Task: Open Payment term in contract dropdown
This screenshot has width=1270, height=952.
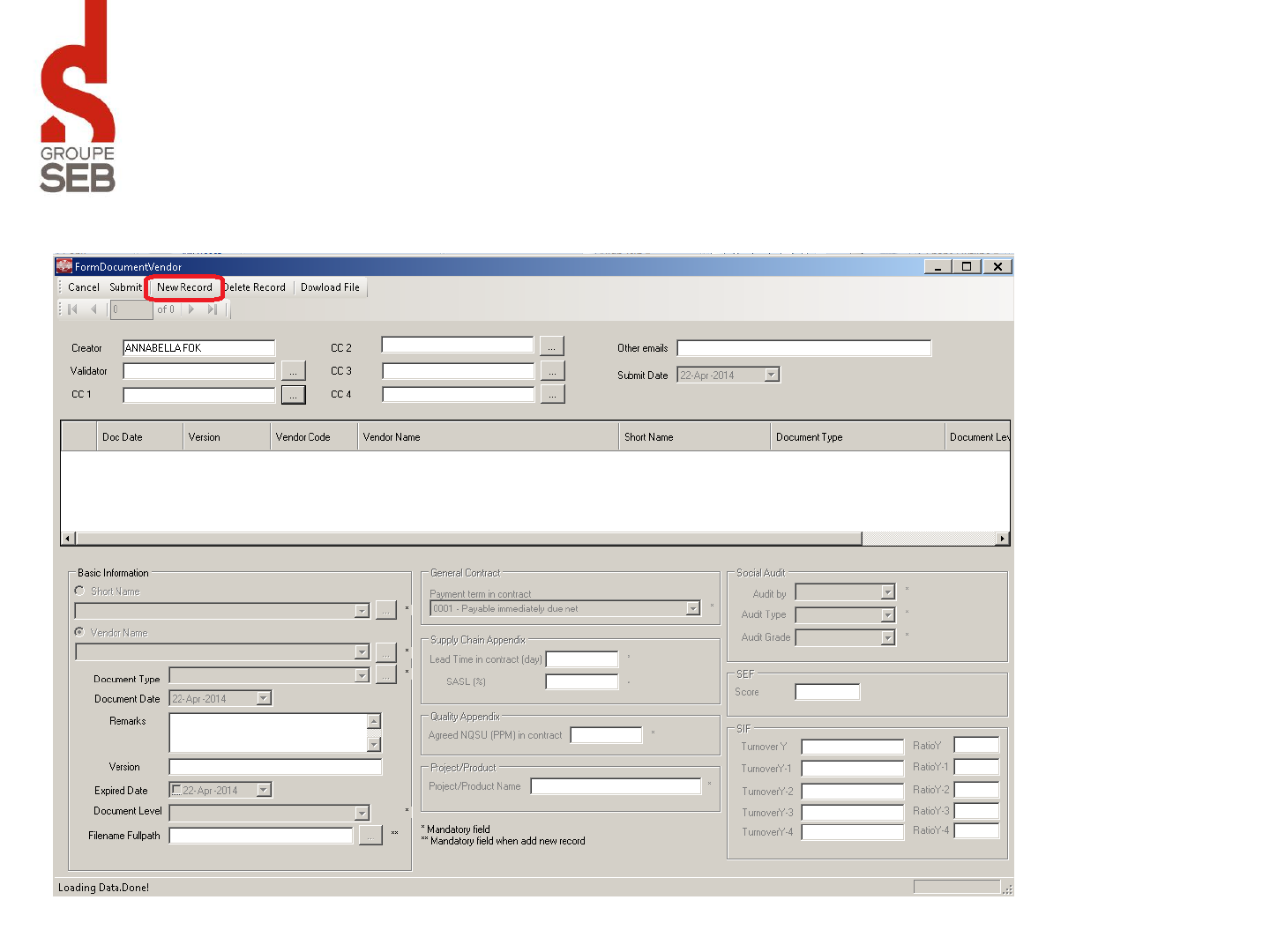Action: point(692,608)
